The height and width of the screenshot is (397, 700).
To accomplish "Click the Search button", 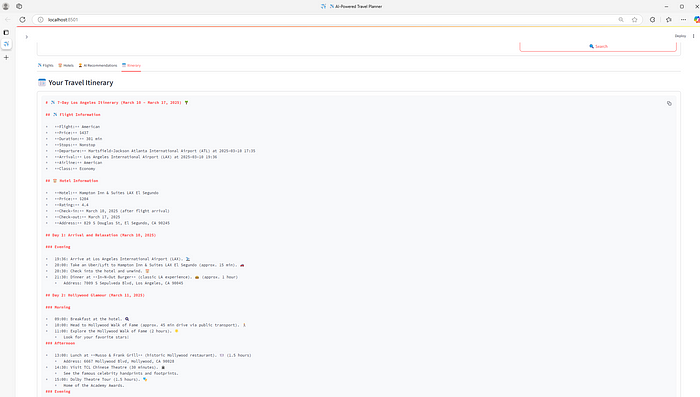I will point(598,46).
